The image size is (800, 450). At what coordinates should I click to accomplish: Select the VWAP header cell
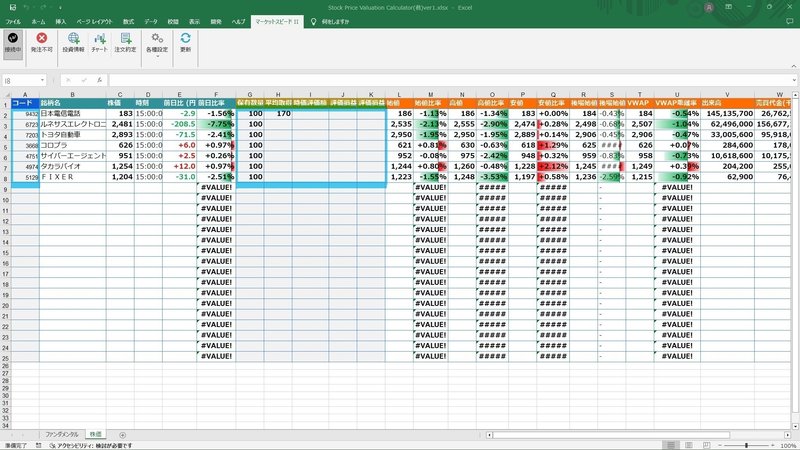click(640, 103)
